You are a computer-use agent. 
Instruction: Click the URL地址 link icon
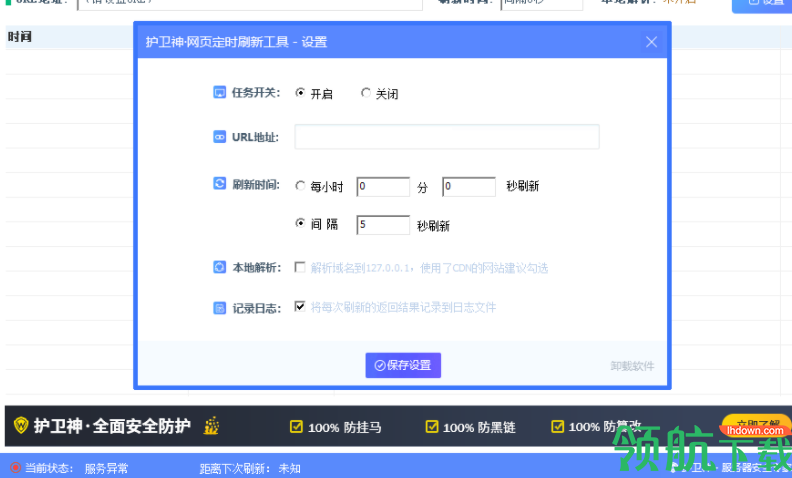point(219,136)
